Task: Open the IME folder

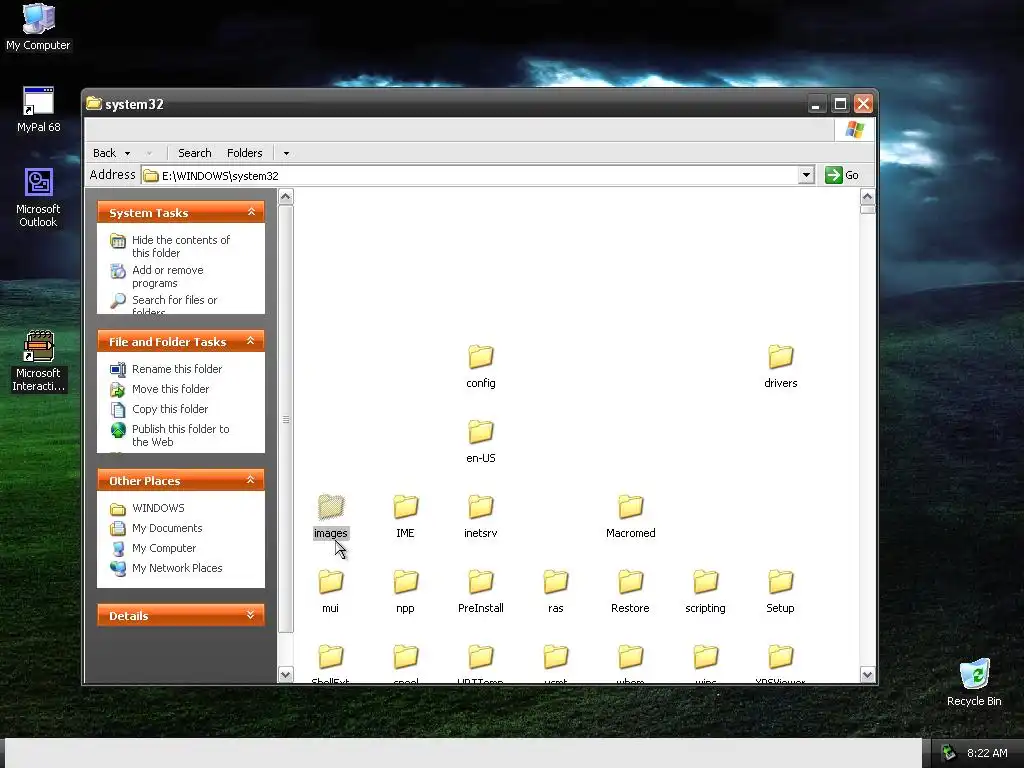Action: (x=405, y=517)
